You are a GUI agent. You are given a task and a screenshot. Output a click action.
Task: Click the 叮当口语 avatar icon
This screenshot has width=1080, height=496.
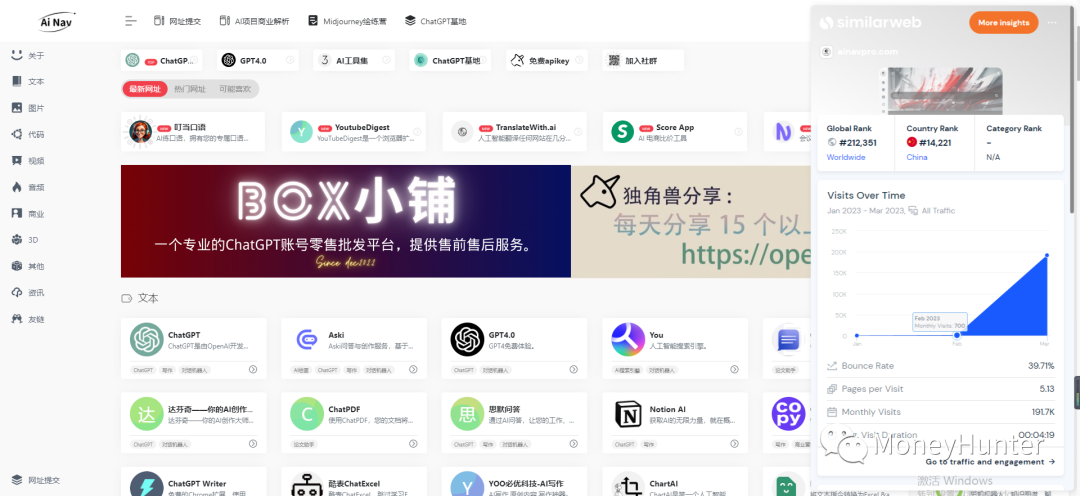coord(141,132)
